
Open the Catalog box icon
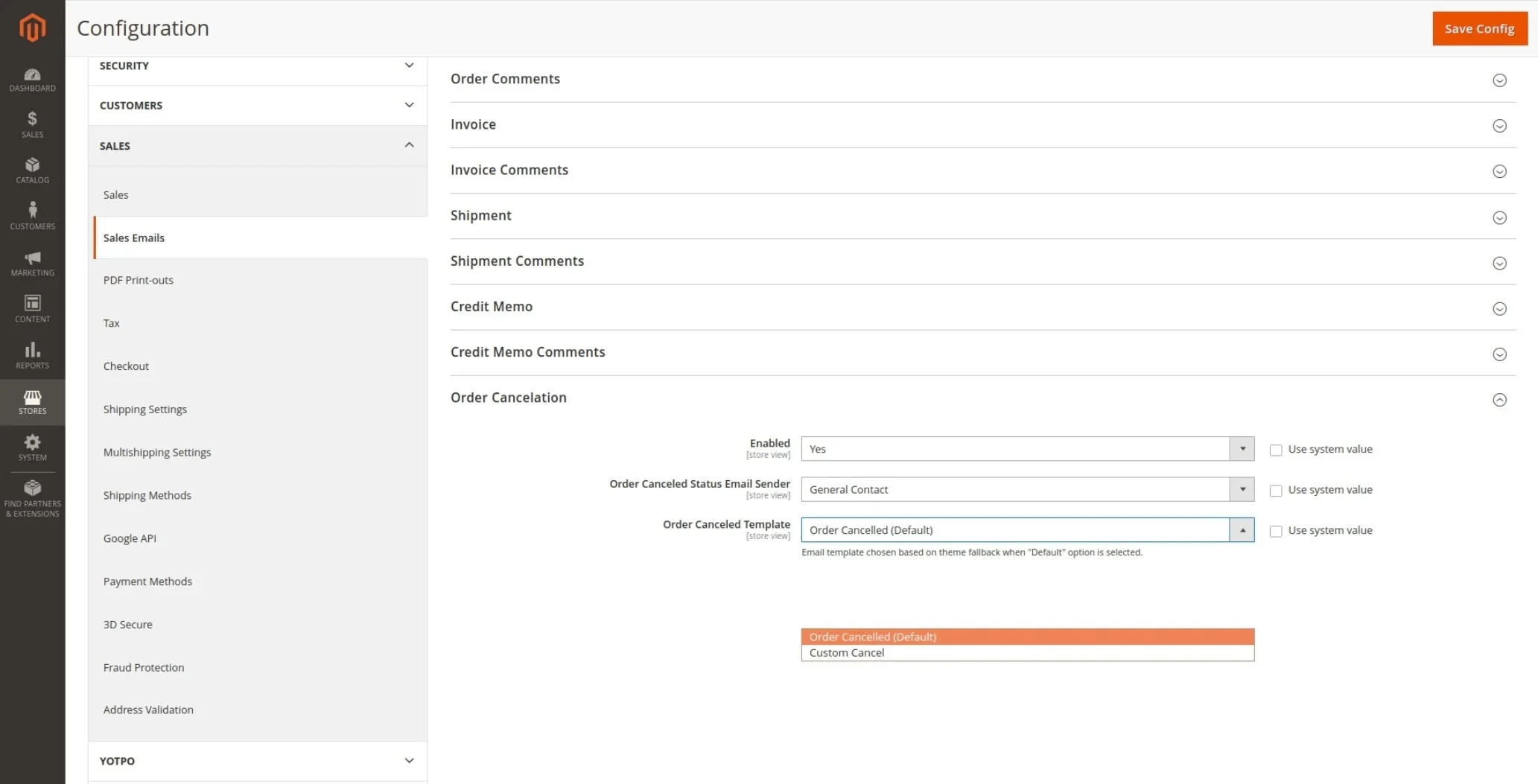point(32,170)
